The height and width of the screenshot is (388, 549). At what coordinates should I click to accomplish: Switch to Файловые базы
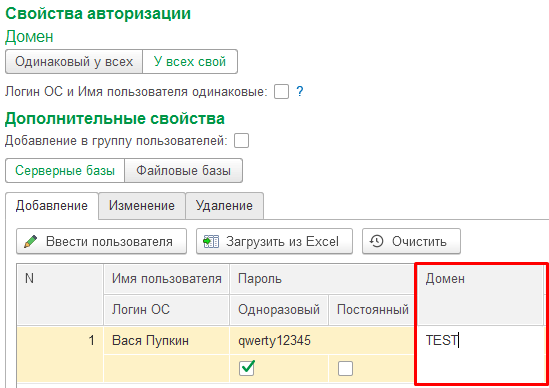(183, 171)
